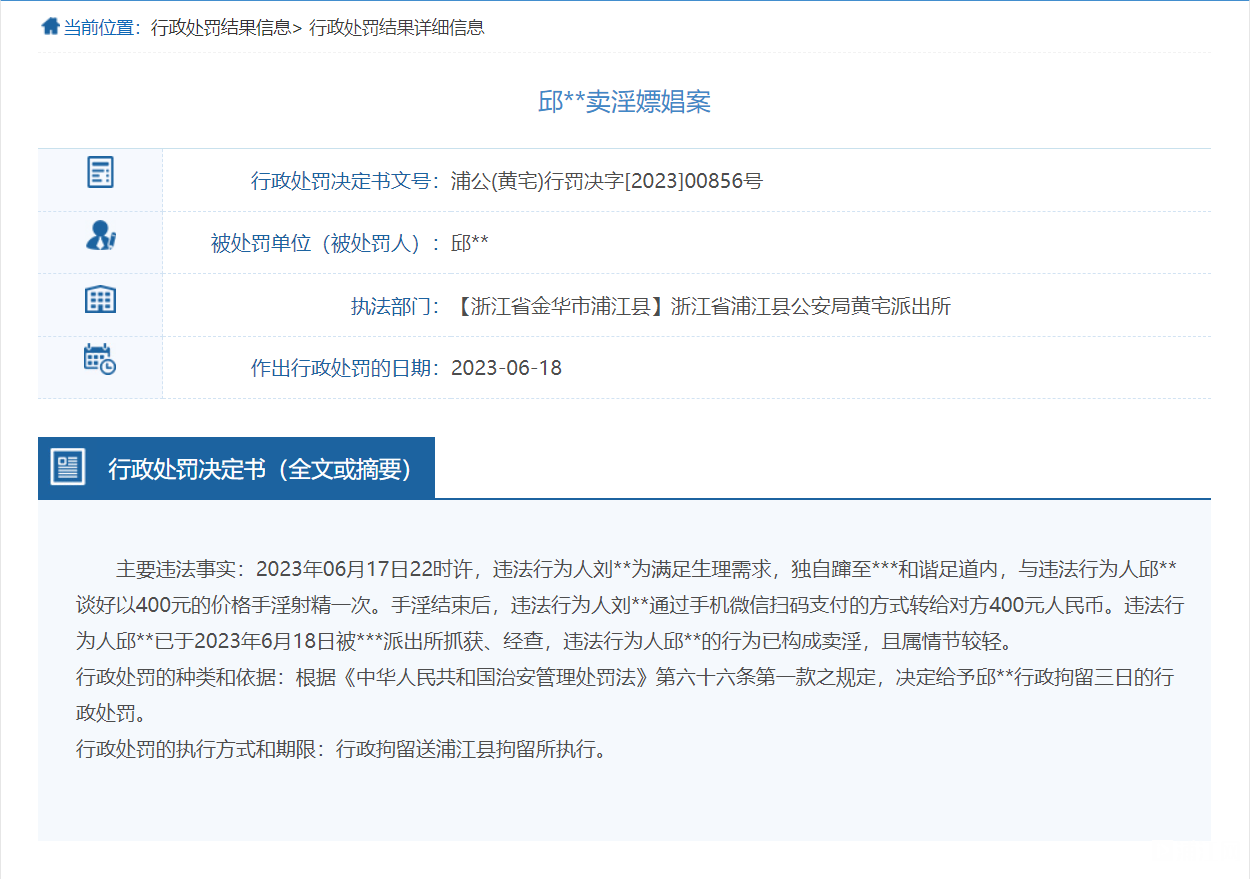The height and width of the screenshot is (879, 1250).
Task: Click the person icon in the 被处罚人 row
Action: [100, 235]
